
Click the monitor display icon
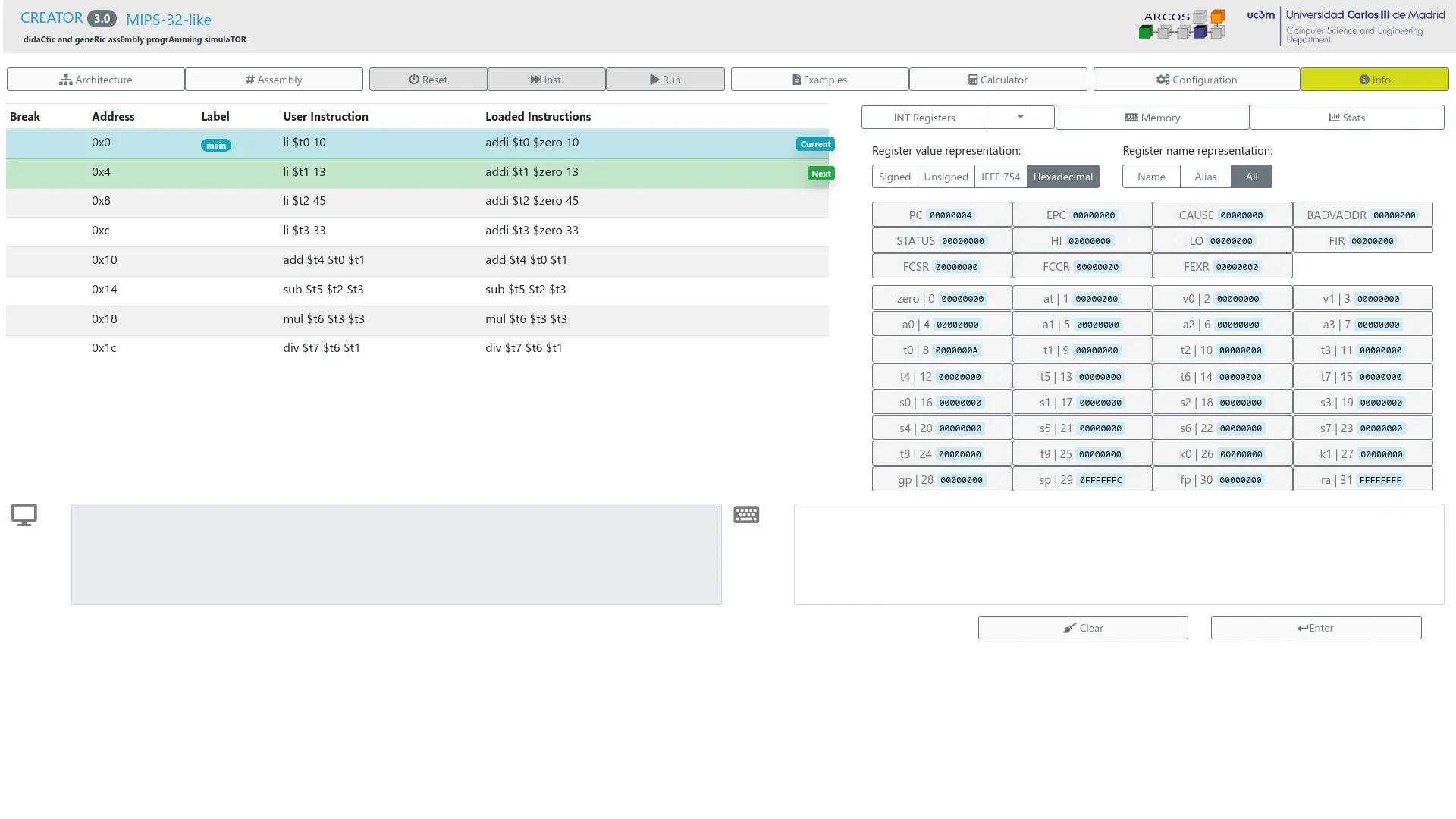(24, 515)
